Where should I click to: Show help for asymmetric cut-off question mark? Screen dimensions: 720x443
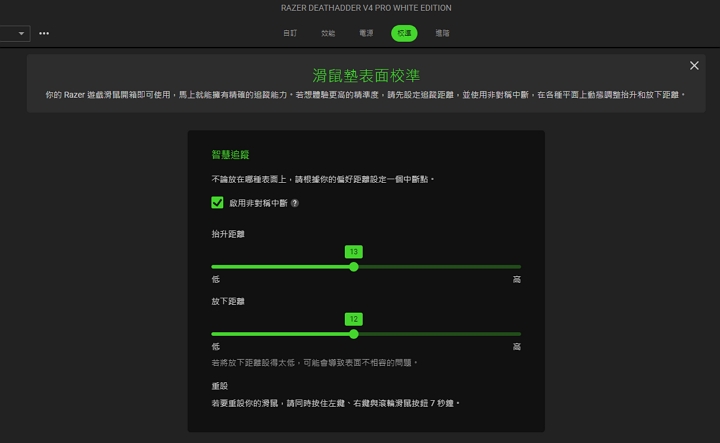(295, 203)
